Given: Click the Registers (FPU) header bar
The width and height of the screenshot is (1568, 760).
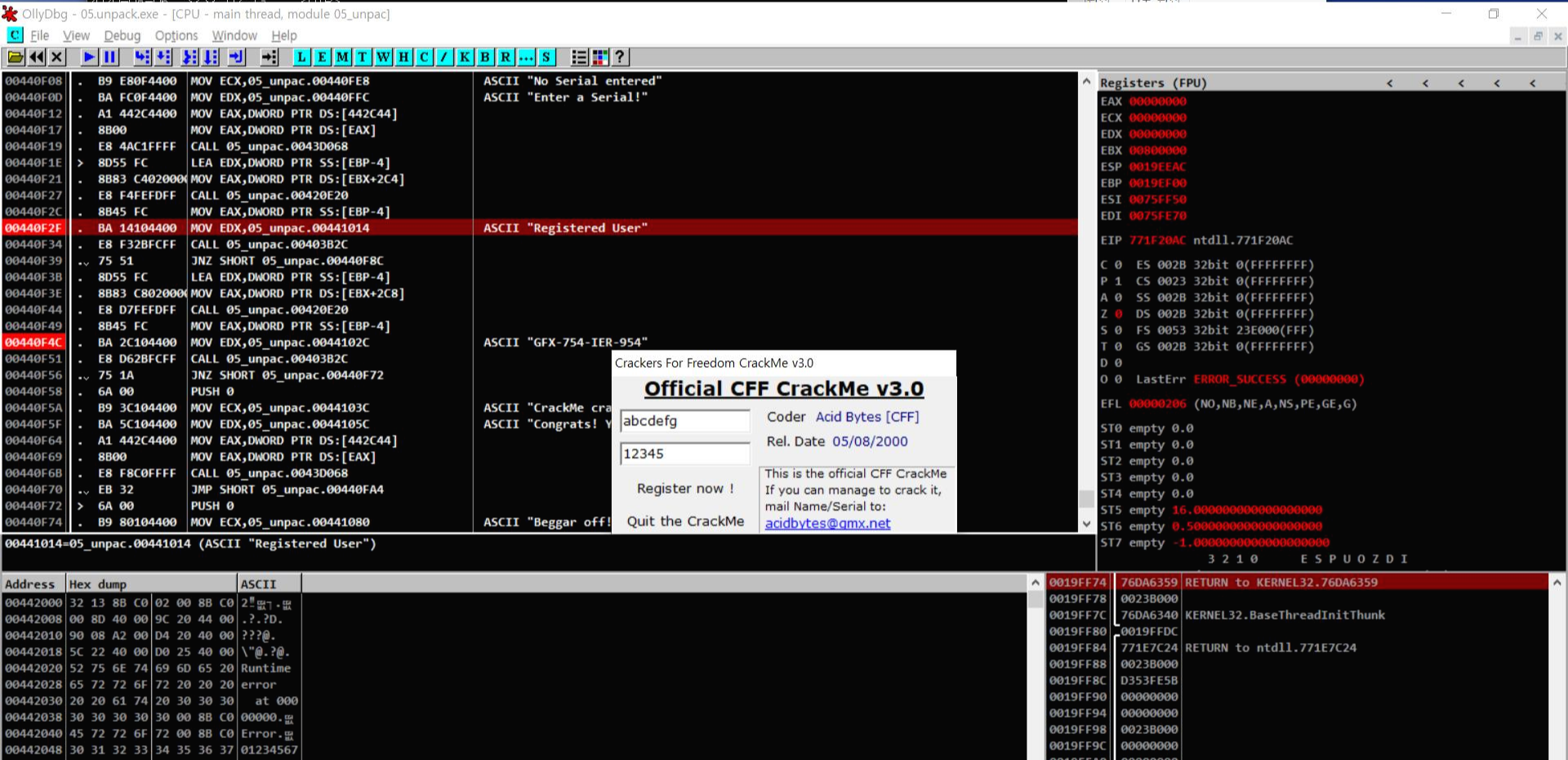Looking at the screenshot, I should tap(1331, 83).
